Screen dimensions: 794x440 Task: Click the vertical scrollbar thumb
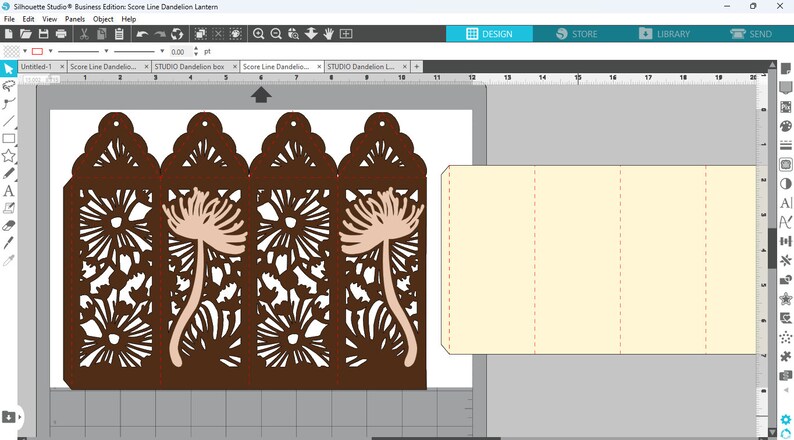(x=772, y=248)
